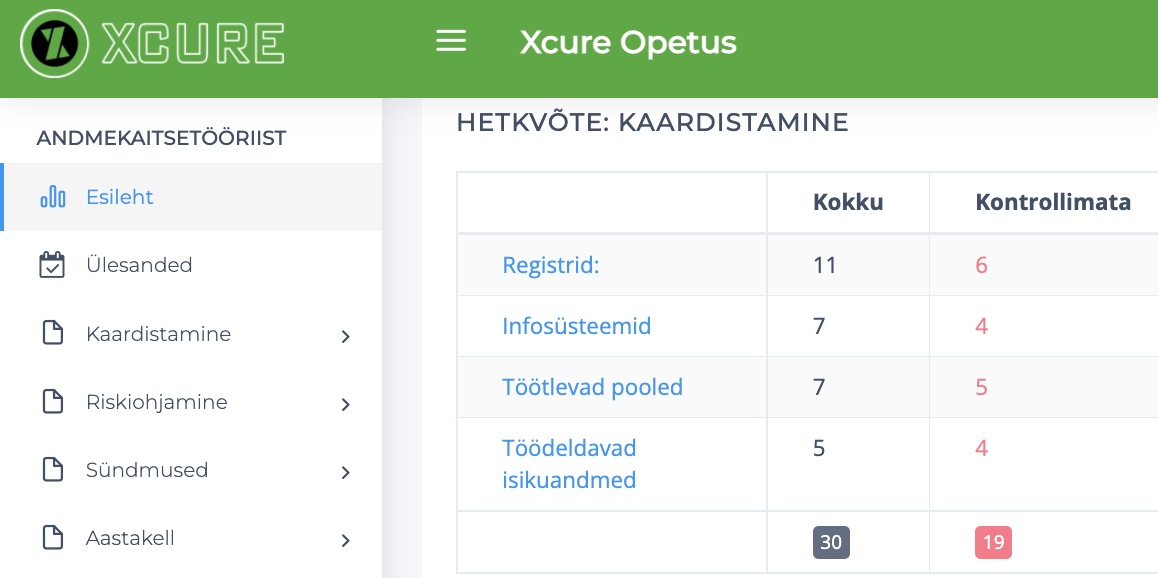Open the Infosüsteemid link
The width and height of the screenshot is (1158, 578).
[576, 326]
